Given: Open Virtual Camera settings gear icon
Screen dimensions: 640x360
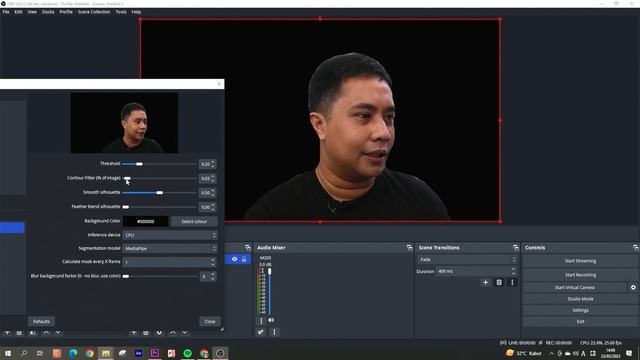Looking at the screenshot, I should pos(633,287).
